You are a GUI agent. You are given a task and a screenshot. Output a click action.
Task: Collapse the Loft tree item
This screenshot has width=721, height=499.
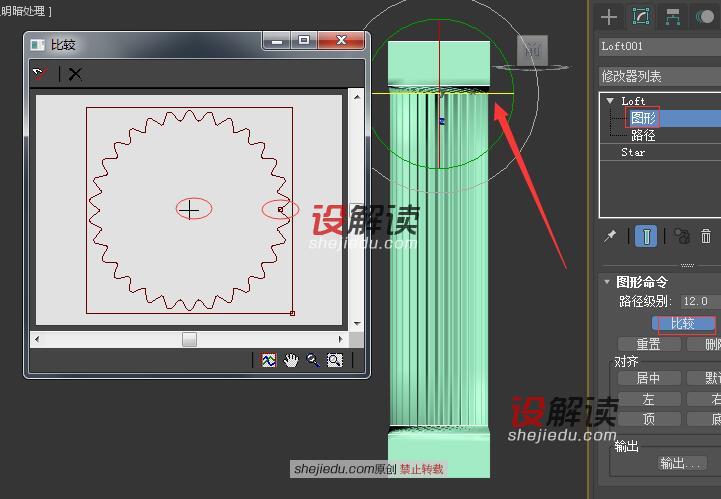pyautogui.click(x=610, y=101)
